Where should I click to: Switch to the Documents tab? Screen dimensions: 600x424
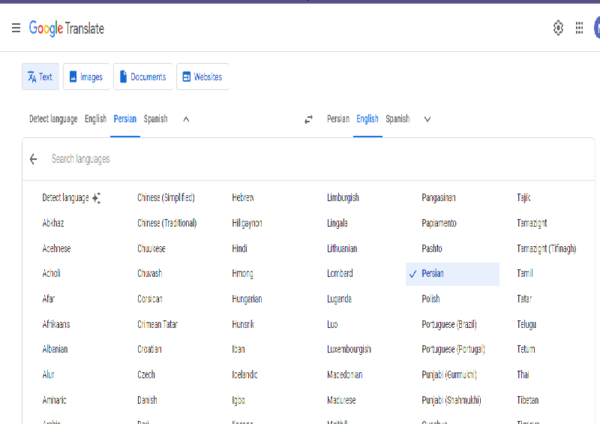pyautogui.click(x=143, y=77)
